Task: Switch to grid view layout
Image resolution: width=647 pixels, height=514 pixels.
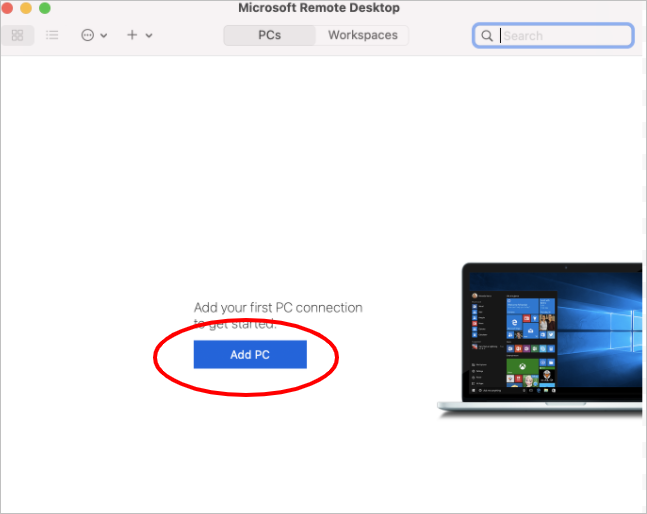Action: pyautogui.click(x=17, y=35)
